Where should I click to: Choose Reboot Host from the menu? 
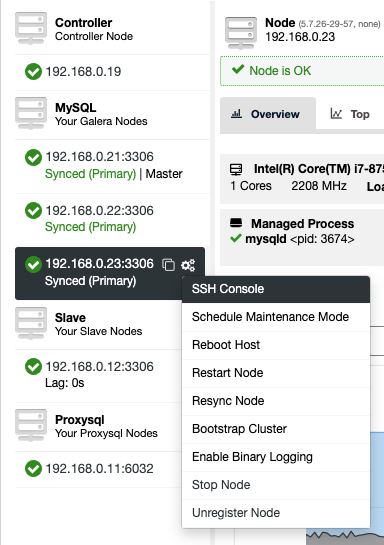276,345
